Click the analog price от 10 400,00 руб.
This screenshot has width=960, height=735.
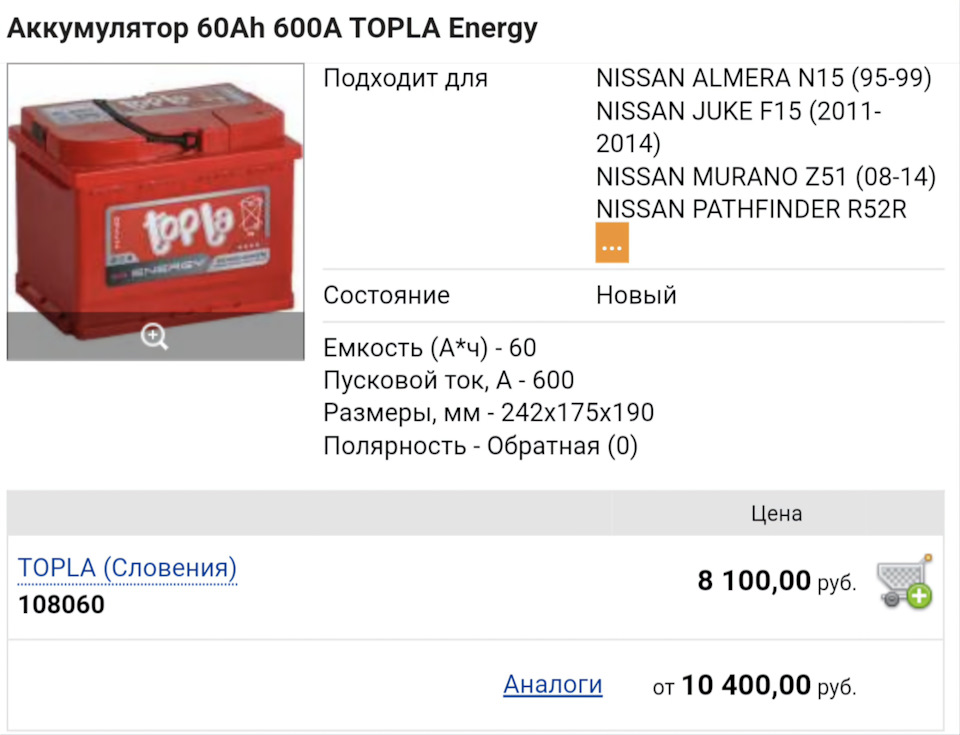tap(755, 686)
